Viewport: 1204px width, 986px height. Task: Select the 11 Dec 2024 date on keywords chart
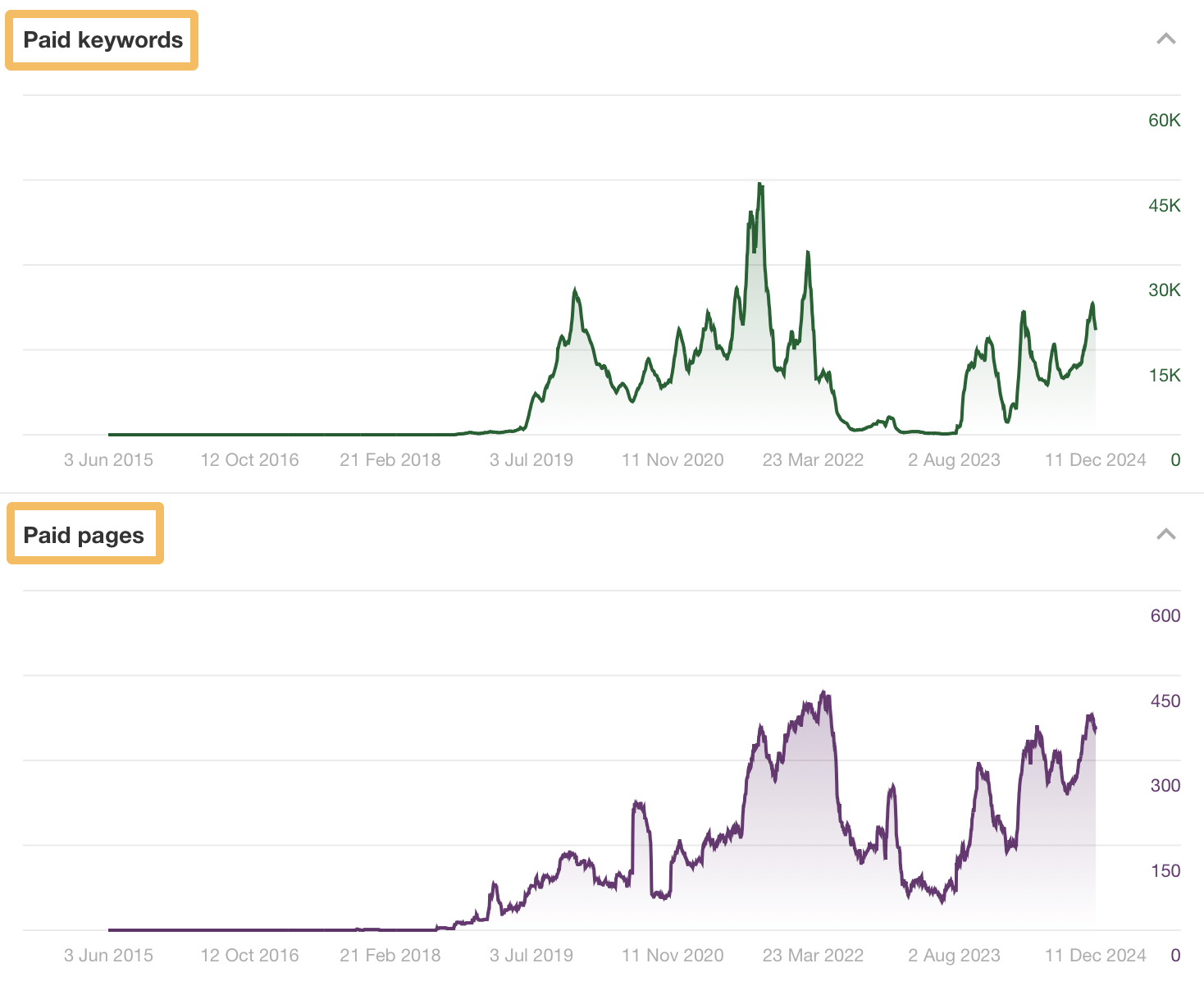(1094, 460)
